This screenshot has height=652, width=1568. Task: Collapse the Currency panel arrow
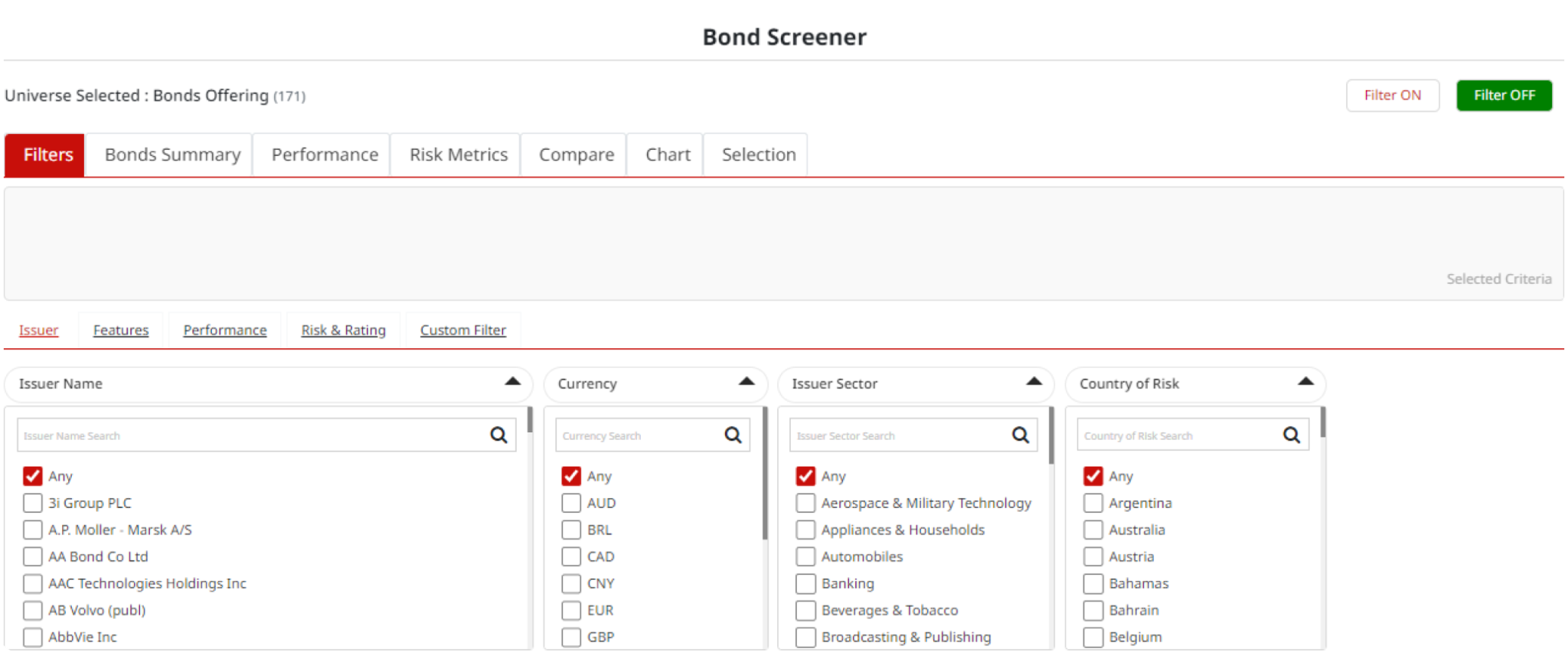pos(746,381)
